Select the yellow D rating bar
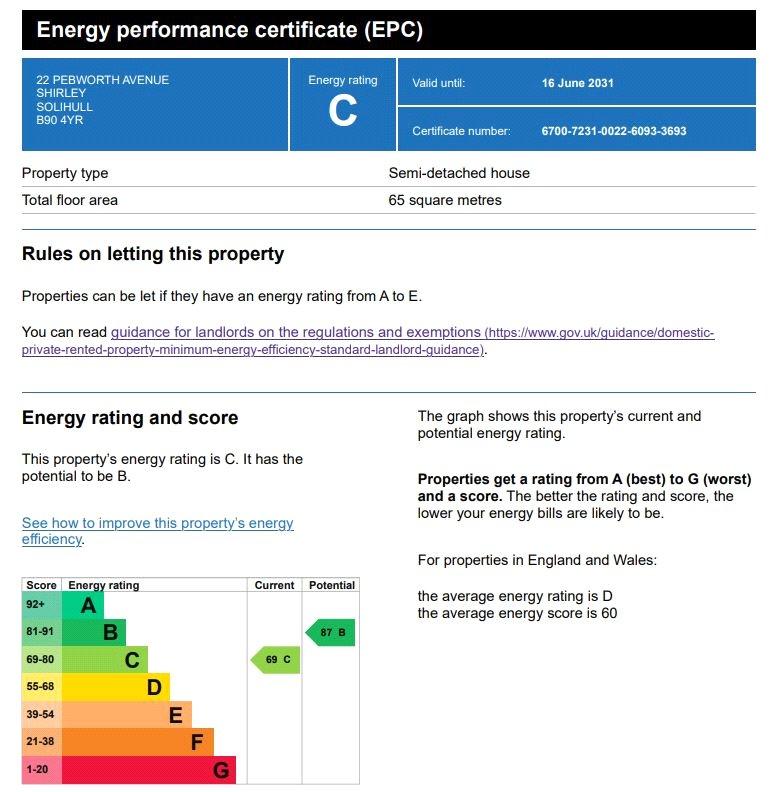This screenshot has height=792, width=776. click(116, 687)
